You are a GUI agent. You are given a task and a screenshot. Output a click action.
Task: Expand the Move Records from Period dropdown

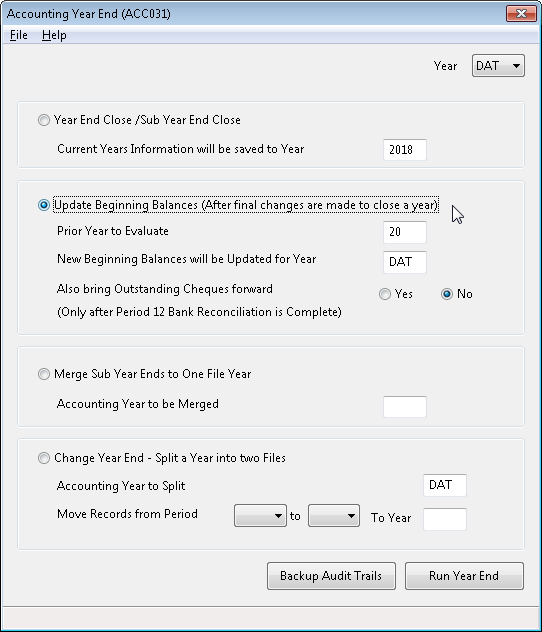[260, 516]
